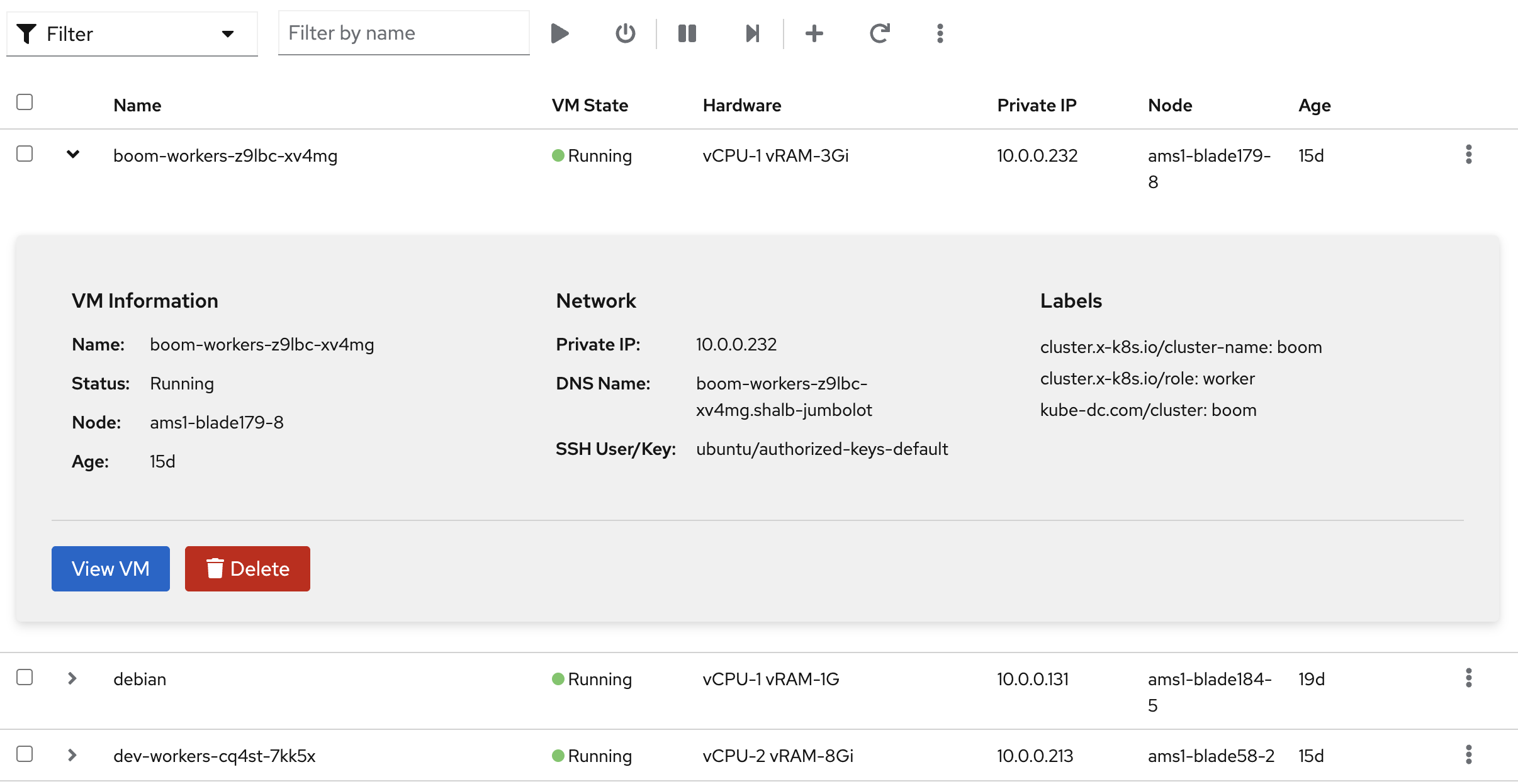Expand the dev-workers-cq4st-7kk5x row

tap(72, 755)
